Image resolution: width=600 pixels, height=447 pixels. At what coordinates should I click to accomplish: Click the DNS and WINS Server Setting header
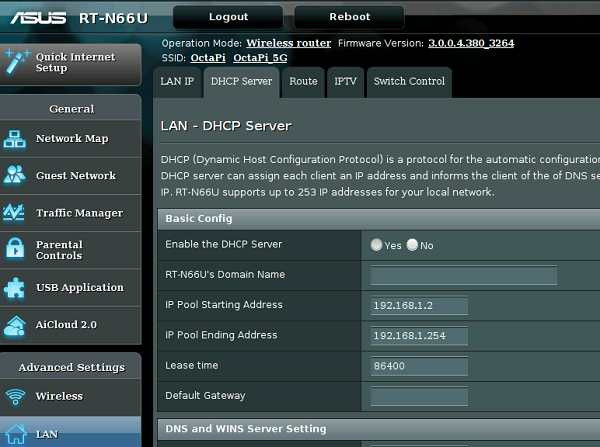(379, 429)
